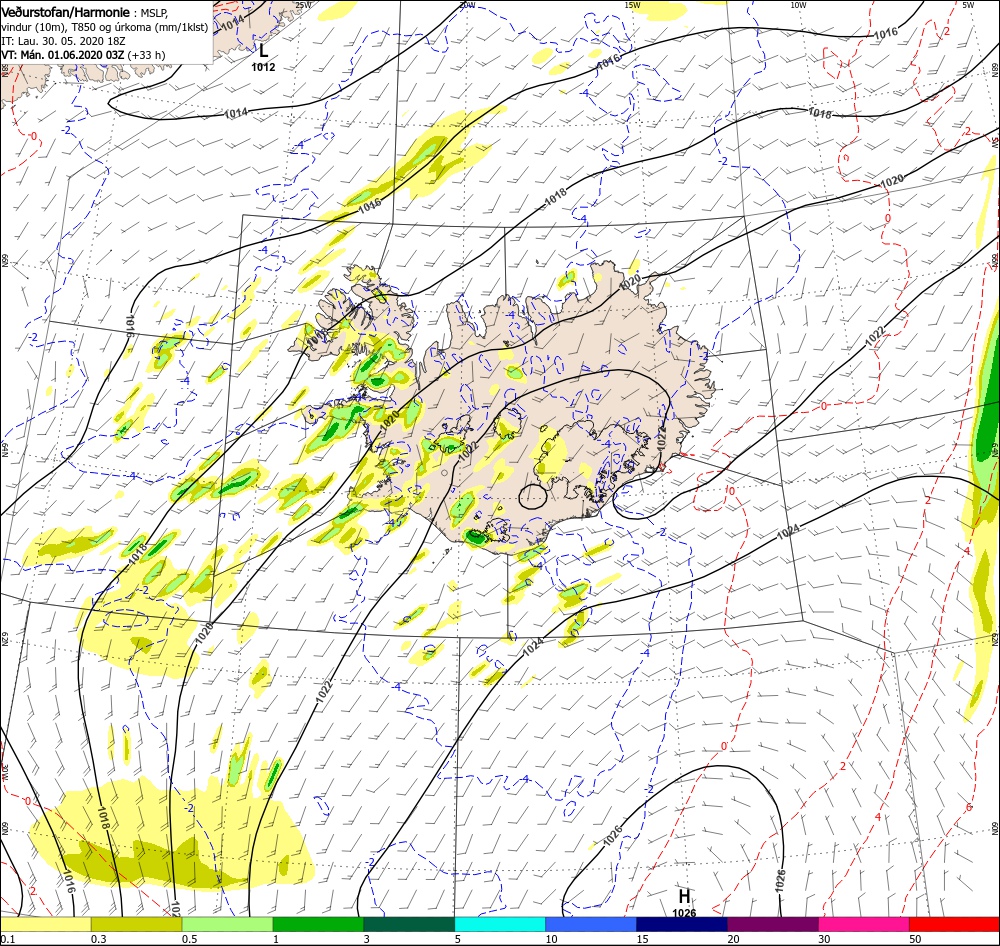Click the yellow 0.1–0.3 mm legend swatch
Viewport: 1000px width, 946px height.
coord(45,924)
